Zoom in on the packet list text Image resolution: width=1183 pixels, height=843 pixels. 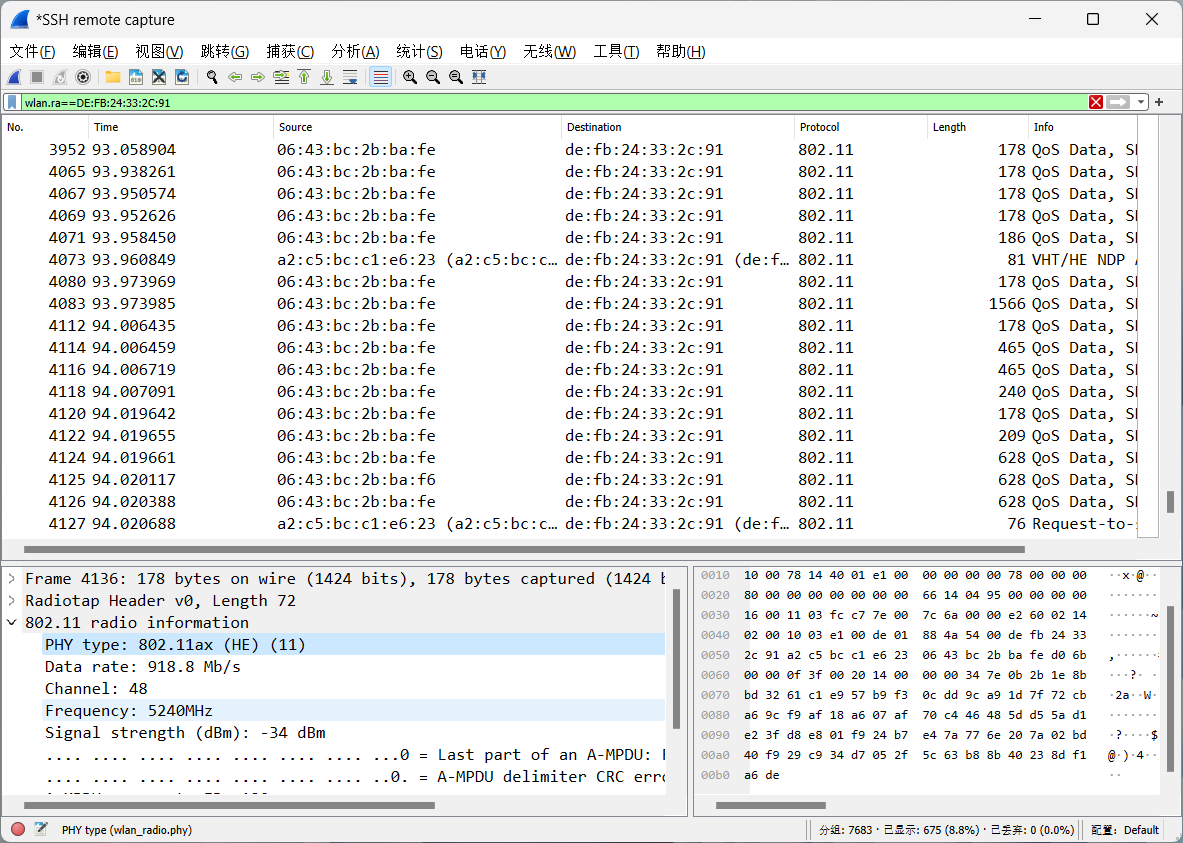[409, 77]
